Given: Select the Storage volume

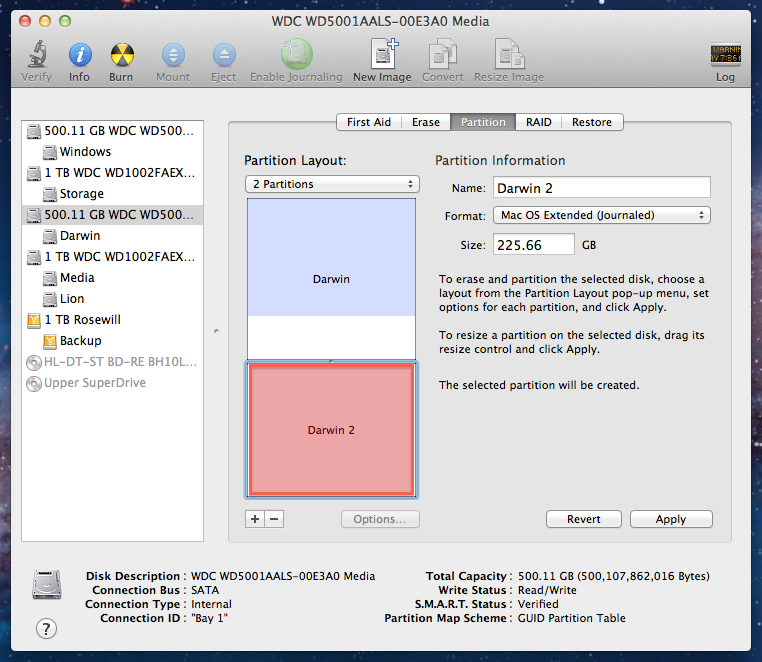Looking at the screenshot, I should [112, 193].
